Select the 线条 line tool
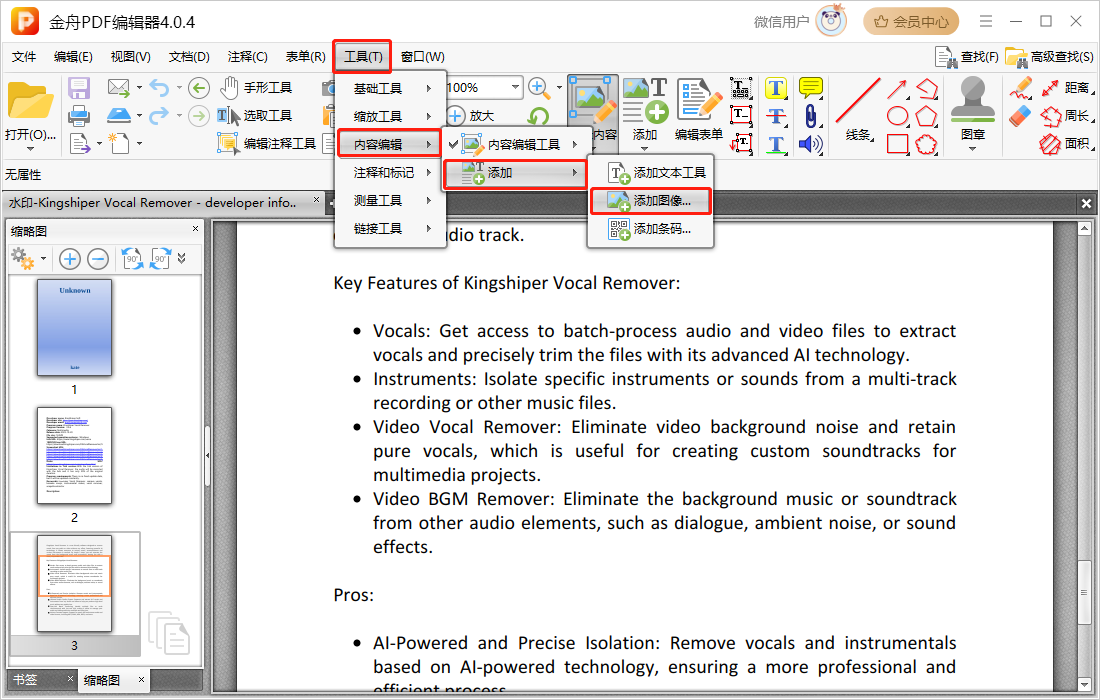Image resolution: width=1100 pixels, height=700 pixels. pyautogui.click(x=857, y=109)
